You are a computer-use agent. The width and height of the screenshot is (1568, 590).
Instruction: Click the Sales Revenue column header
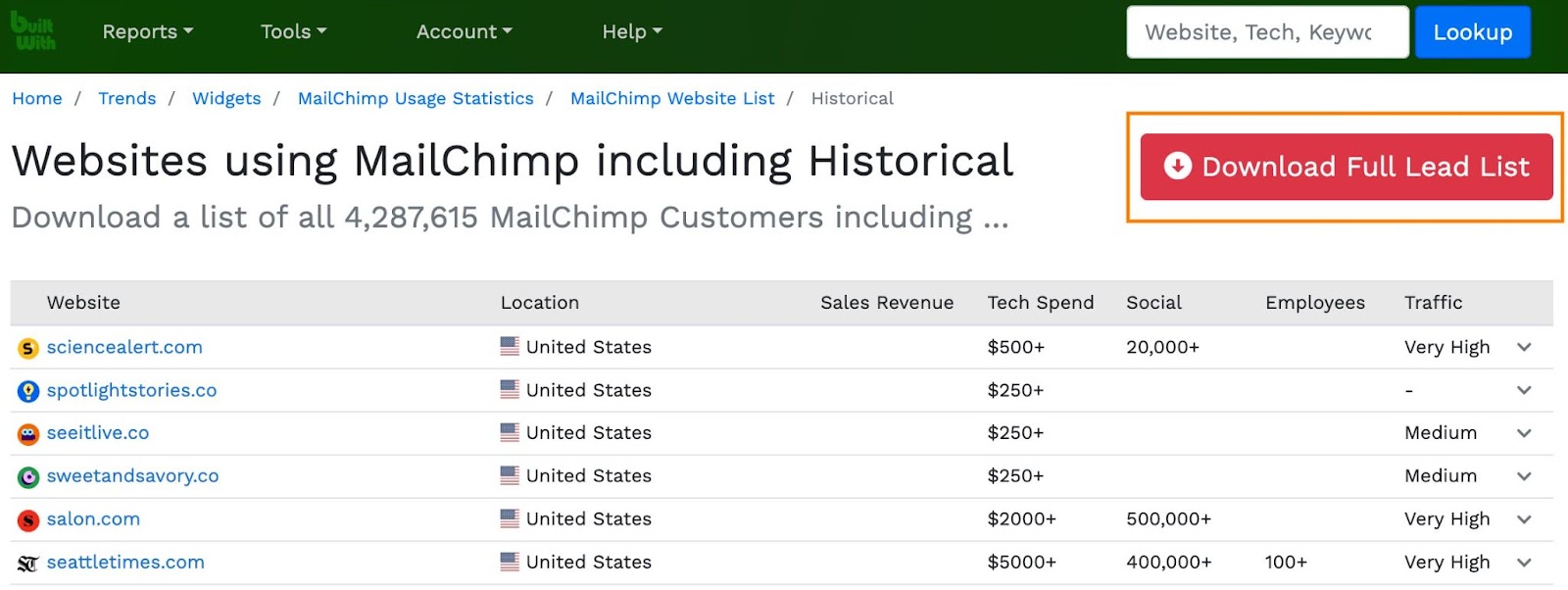tap(887, 303)
